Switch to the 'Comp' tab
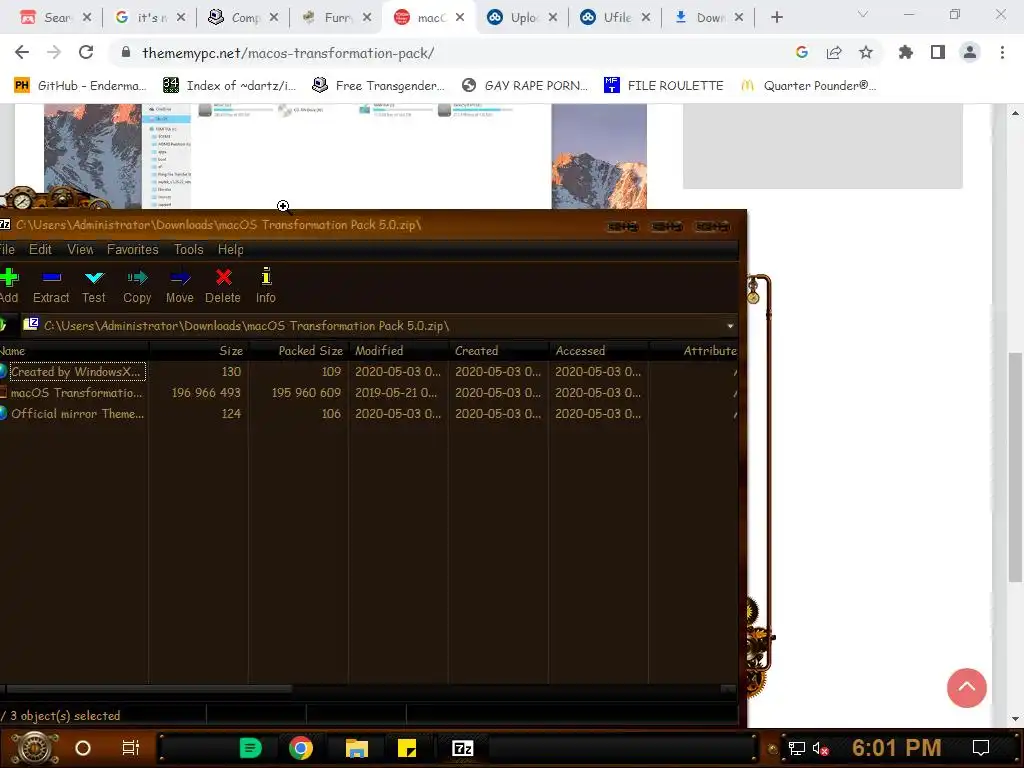The image size is (1024, 768). (x=244, y=18)
